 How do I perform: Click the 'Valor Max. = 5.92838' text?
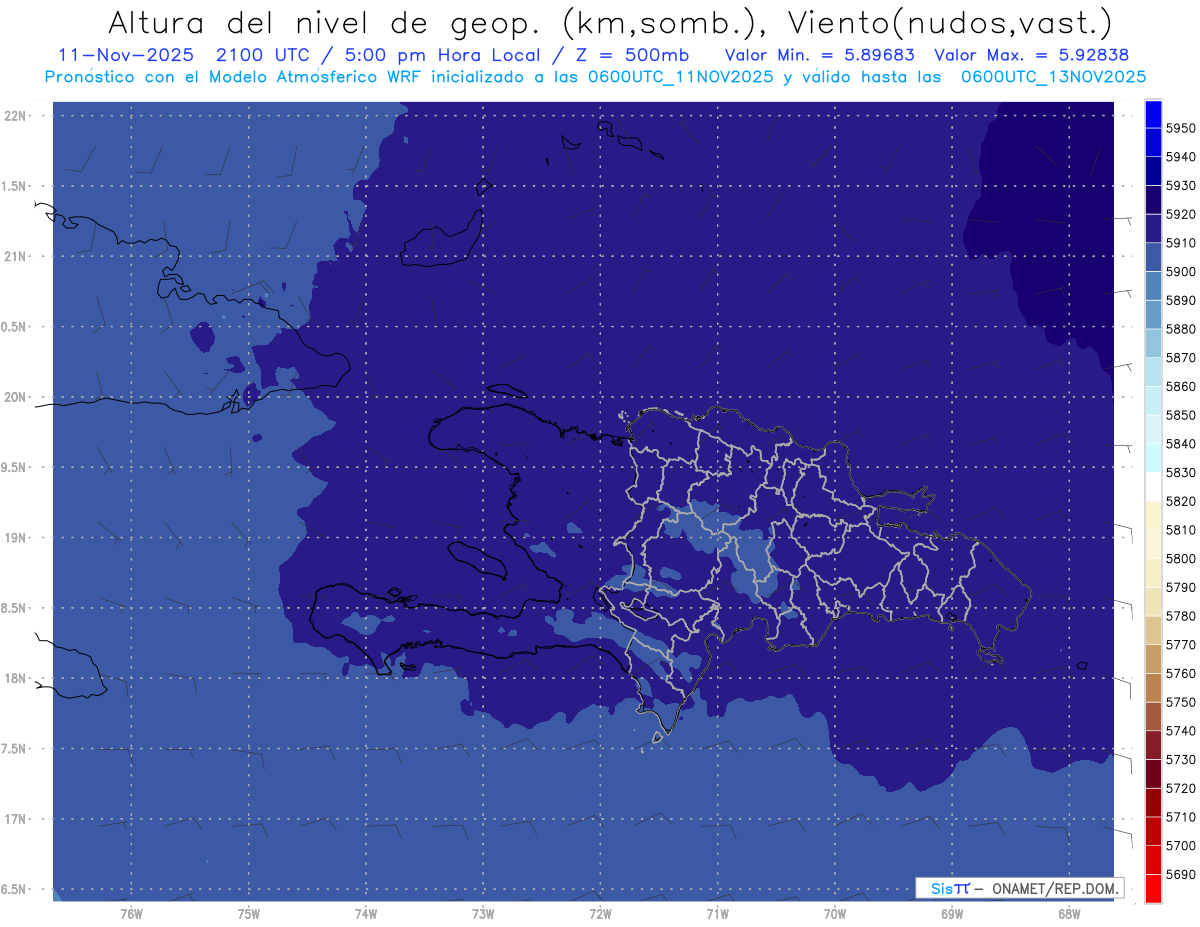coord(1031,55)
